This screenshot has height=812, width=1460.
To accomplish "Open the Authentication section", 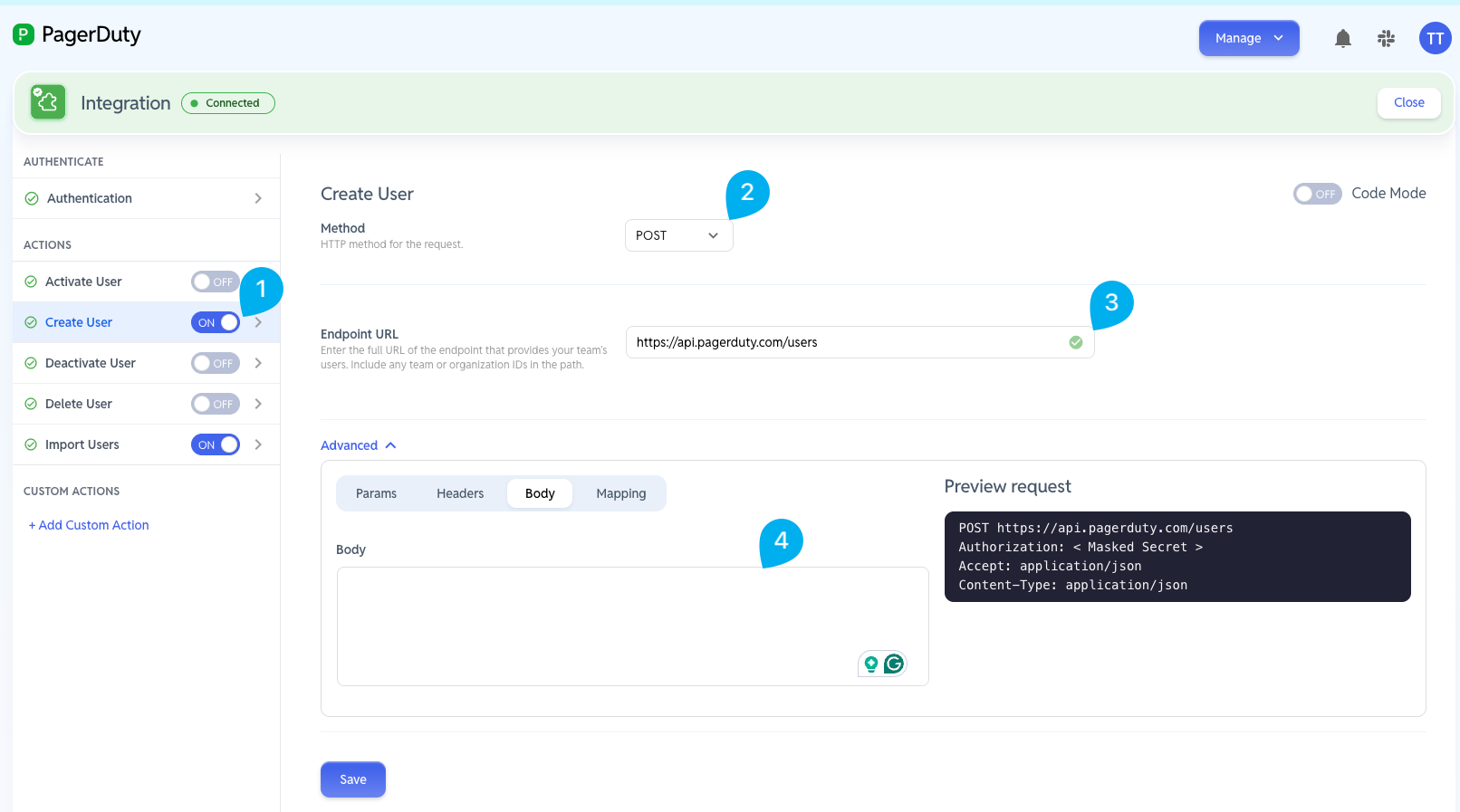I will (x=146, y=198).
